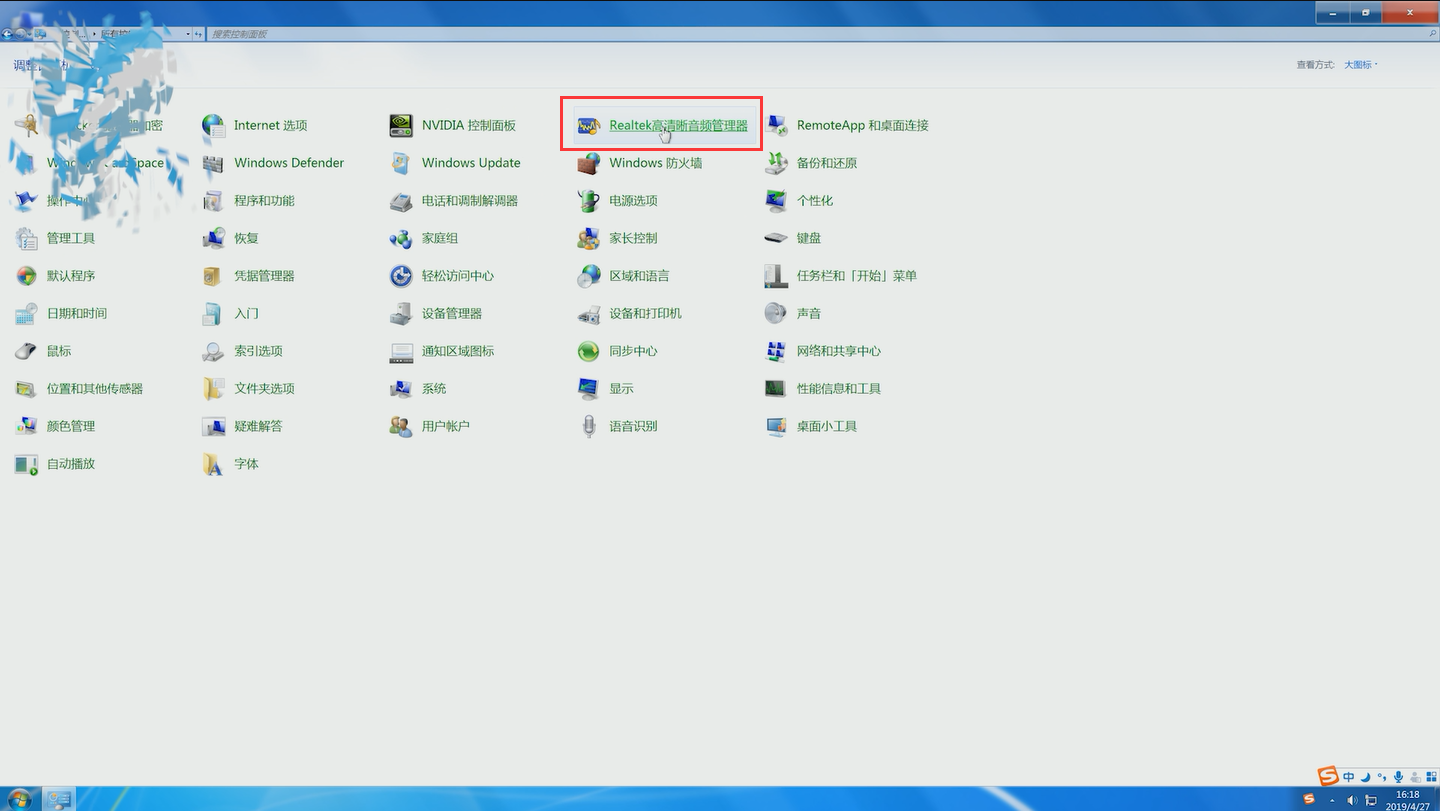Open 同步中心

coord(618,351)
